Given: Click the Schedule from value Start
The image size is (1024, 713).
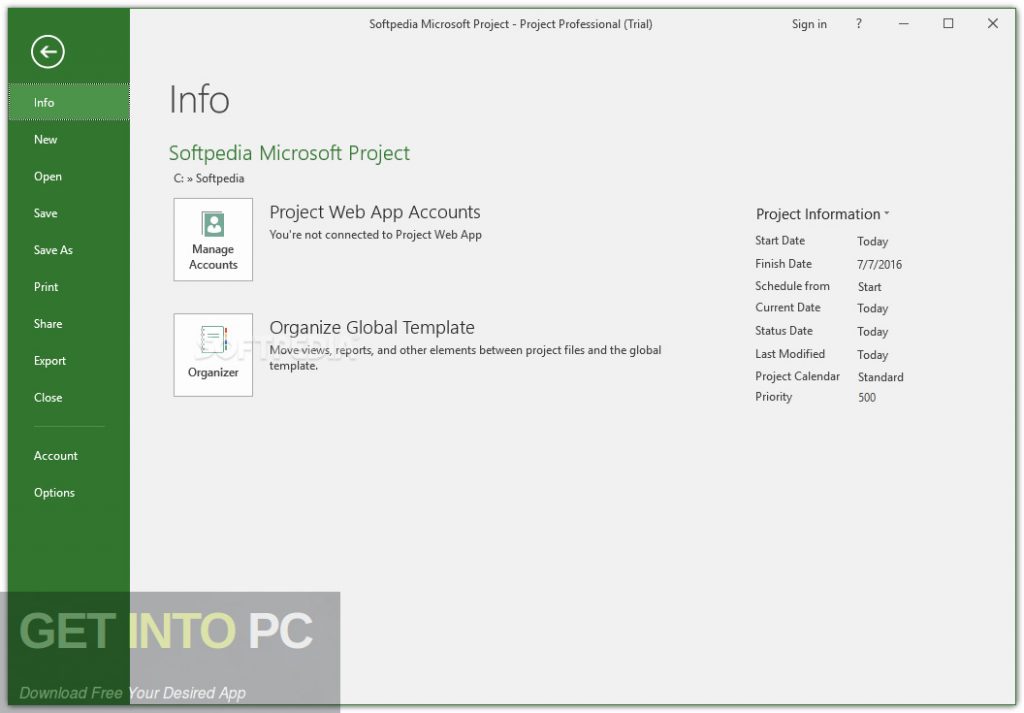Looking at the screenshot, I should (x=869, y=287).
